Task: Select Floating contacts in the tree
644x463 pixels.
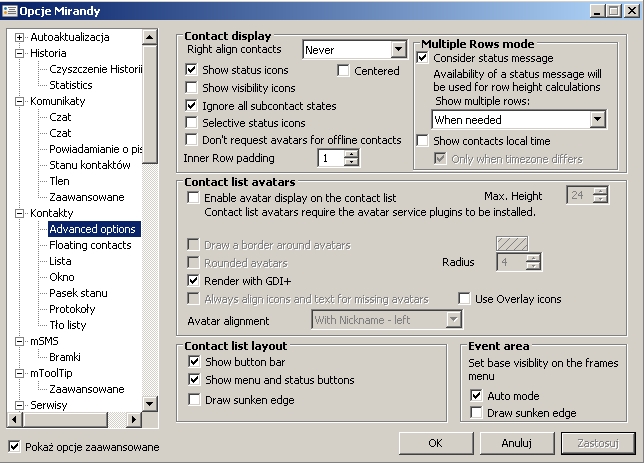Action: click(x=90, y=245)
